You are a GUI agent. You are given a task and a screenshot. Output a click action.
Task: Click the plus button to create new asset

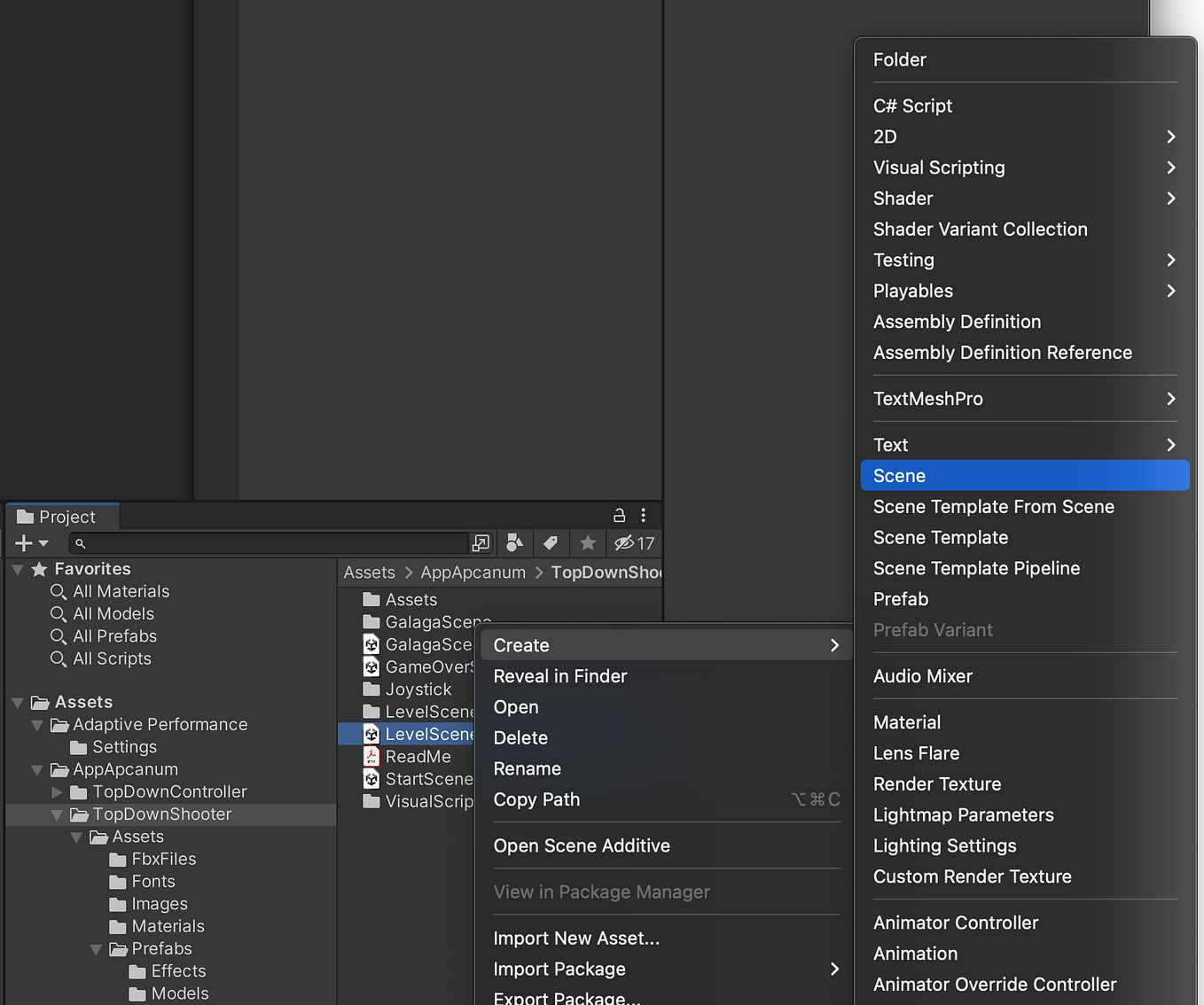pyautogui.click(x=25, y=543)
